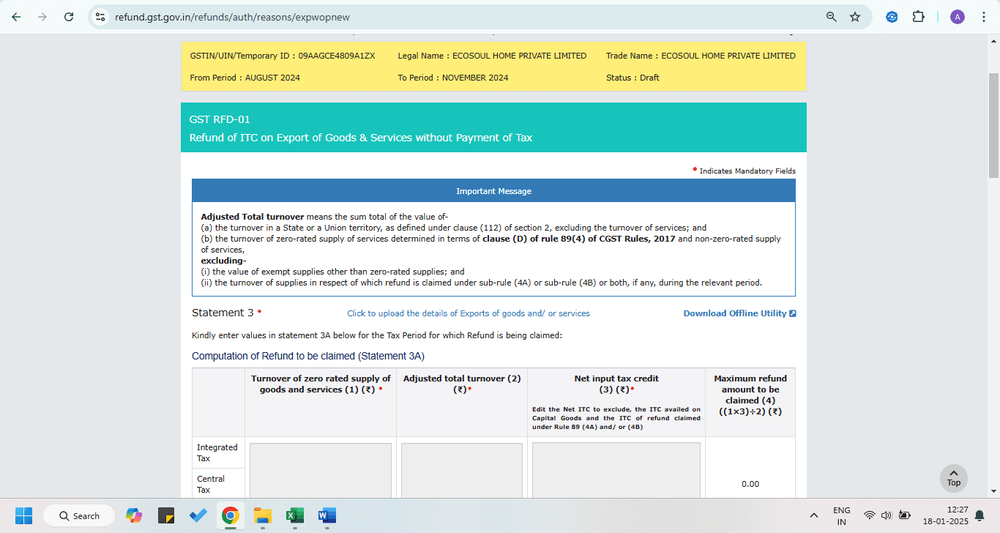Open the Extensions puzzle icon

[918, 17]
